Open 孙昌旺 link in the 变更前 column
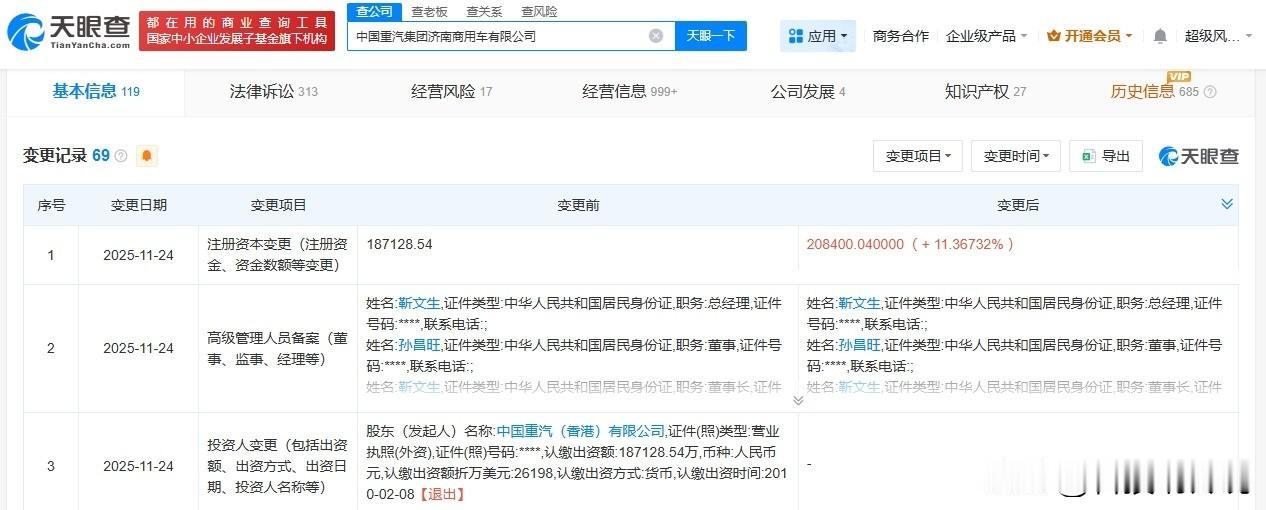1266x510 pixels. 419,345
